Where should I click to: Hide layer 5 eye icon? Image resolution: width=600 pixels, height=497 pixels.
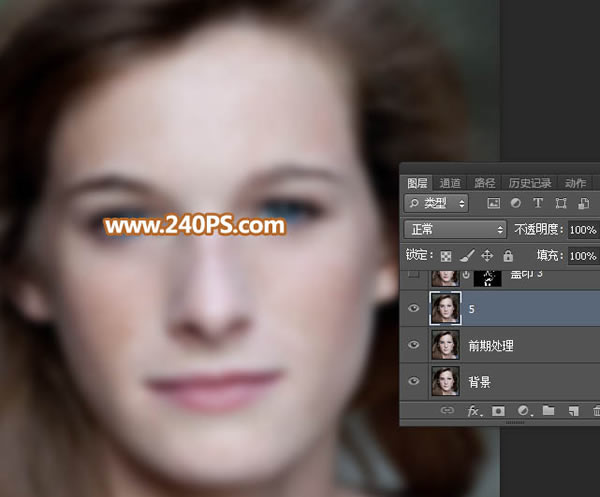(x=414, y=308)
